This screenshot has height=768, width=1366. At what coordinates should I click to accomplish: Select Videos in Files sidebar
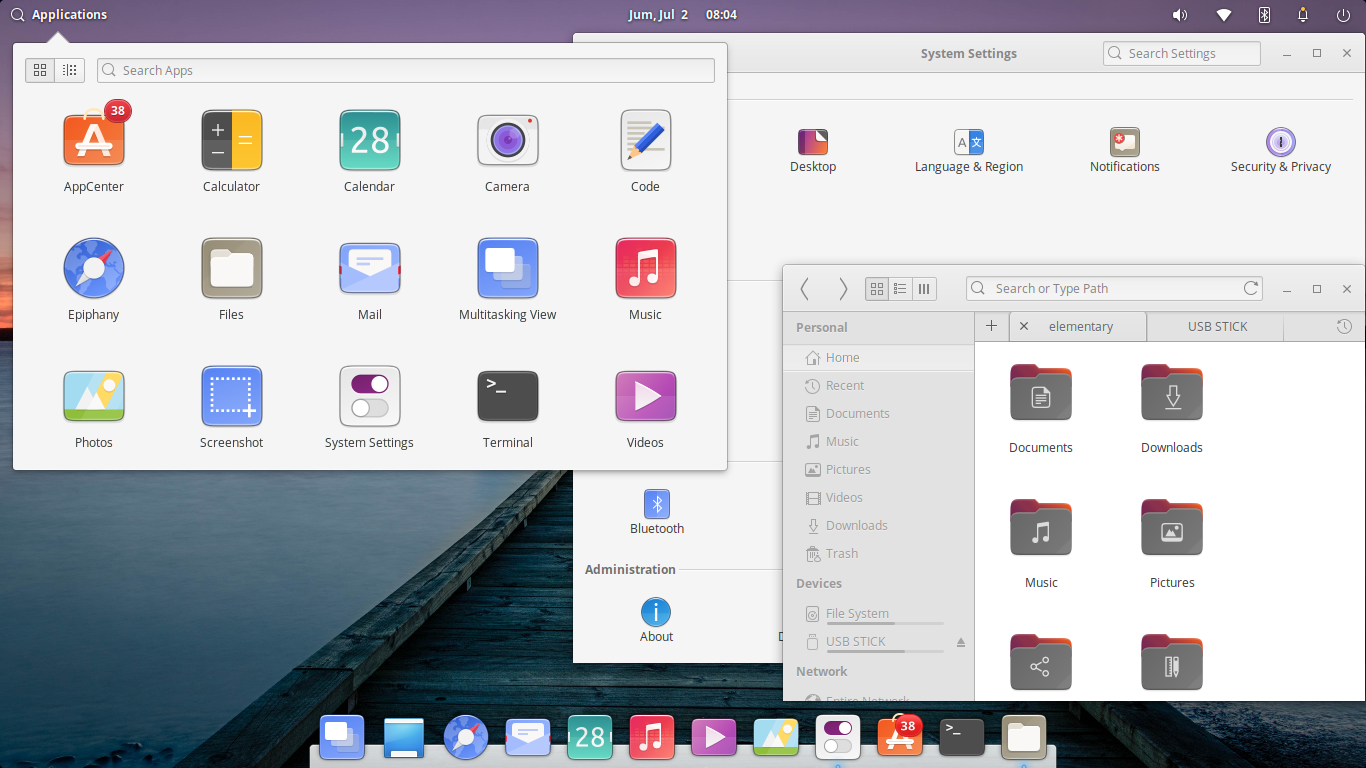pos(879,498)
